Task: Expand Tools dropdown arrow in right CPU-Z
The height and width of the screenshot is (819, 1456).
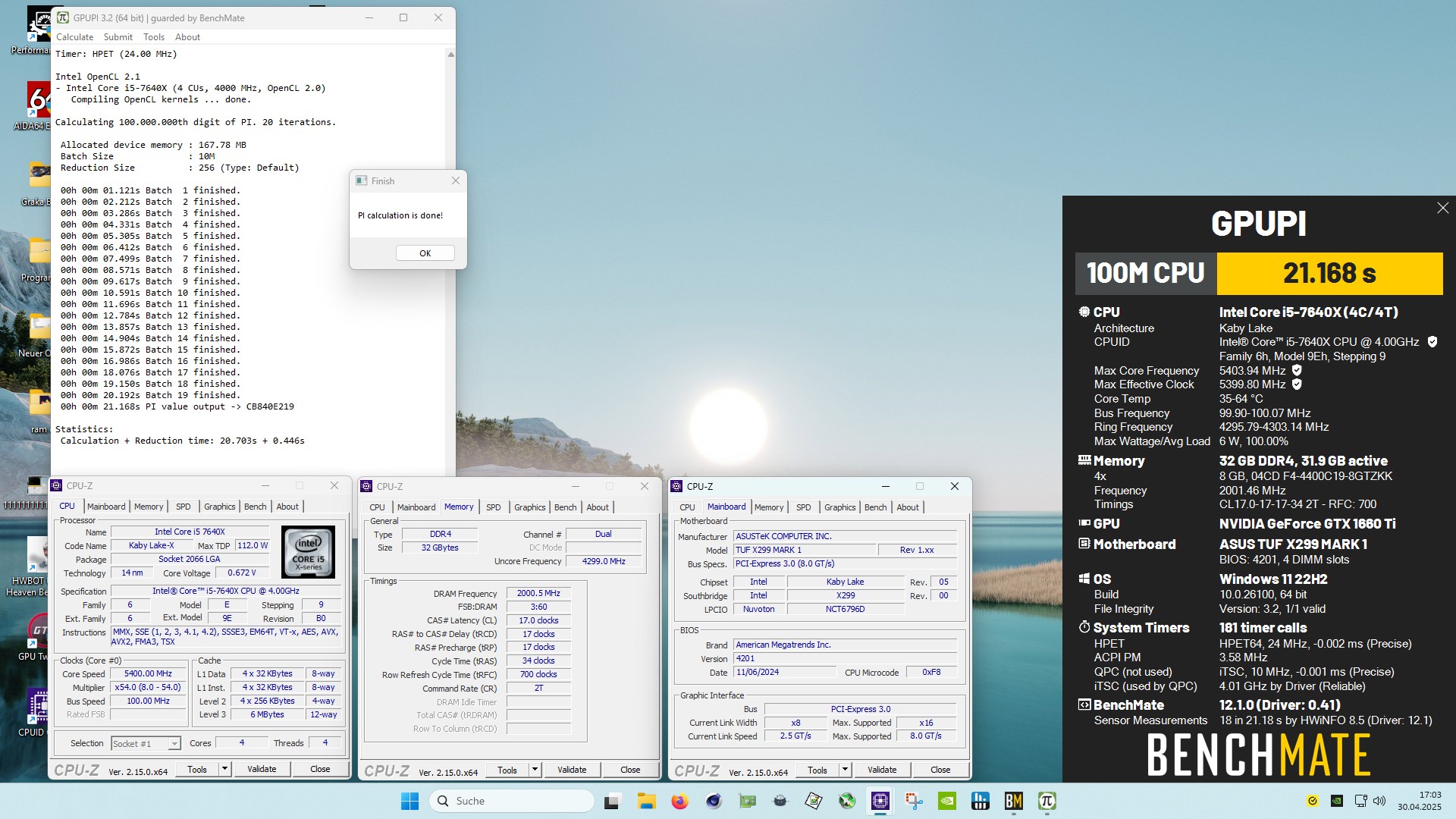Action: (x=845, y=770)
